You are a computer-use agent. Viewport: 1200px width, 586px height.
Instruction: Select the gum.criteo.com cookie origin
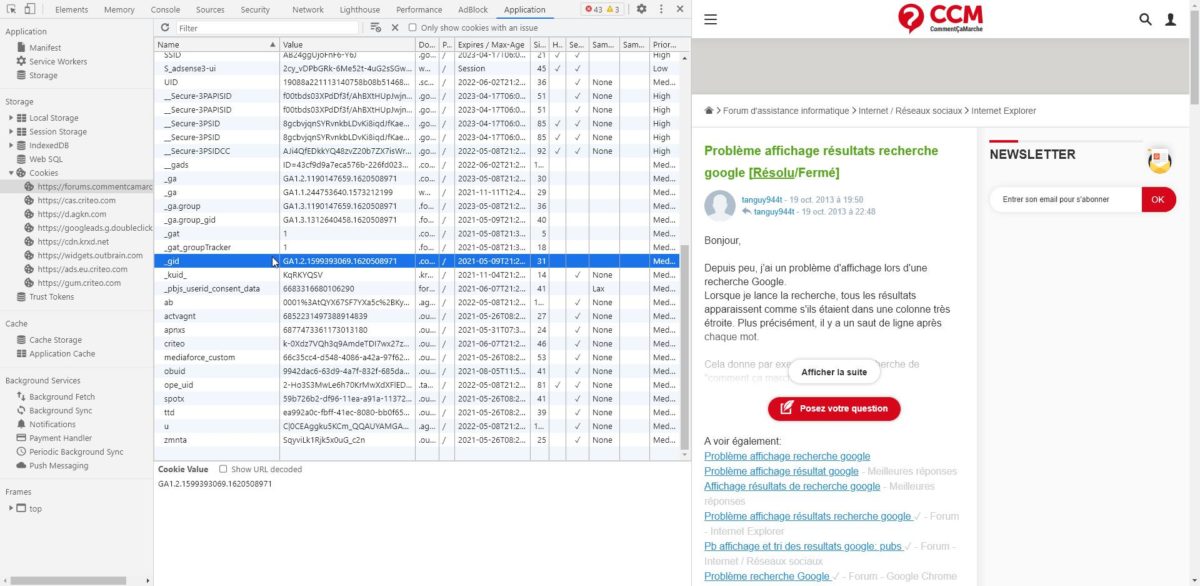tap(79, 283)
